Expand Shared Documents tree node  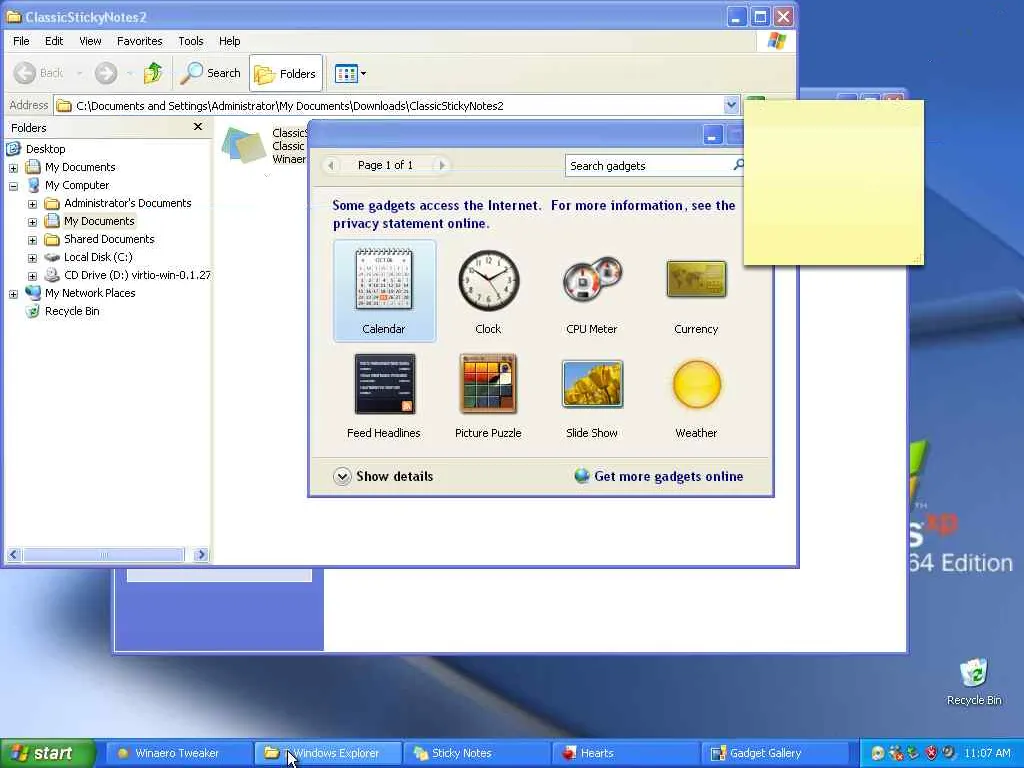tap(32, 240)
